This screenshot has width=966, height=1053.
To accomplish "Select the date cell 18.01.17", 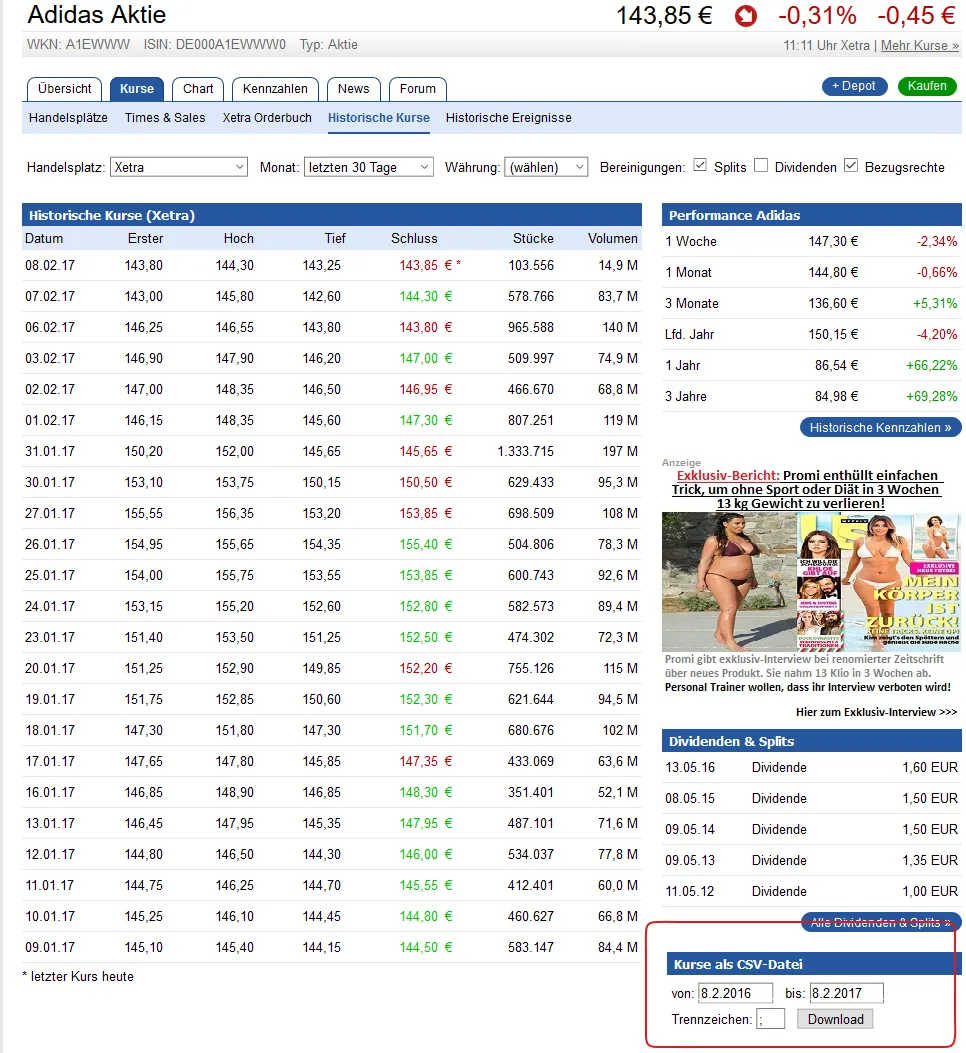I will click(x=50, y=730).
